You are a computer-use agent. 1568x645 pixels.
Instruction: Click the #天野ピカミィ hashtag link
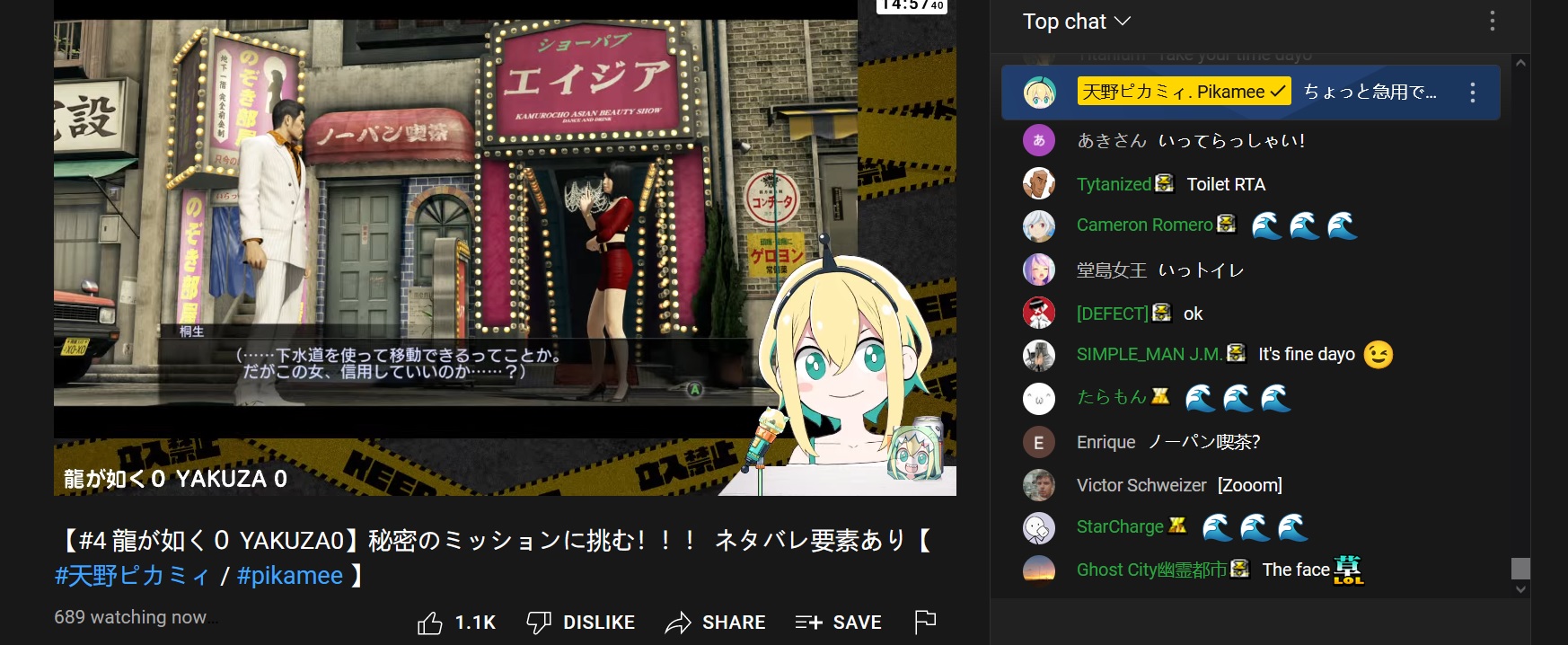pyautogui.click(x=132, y=576)
